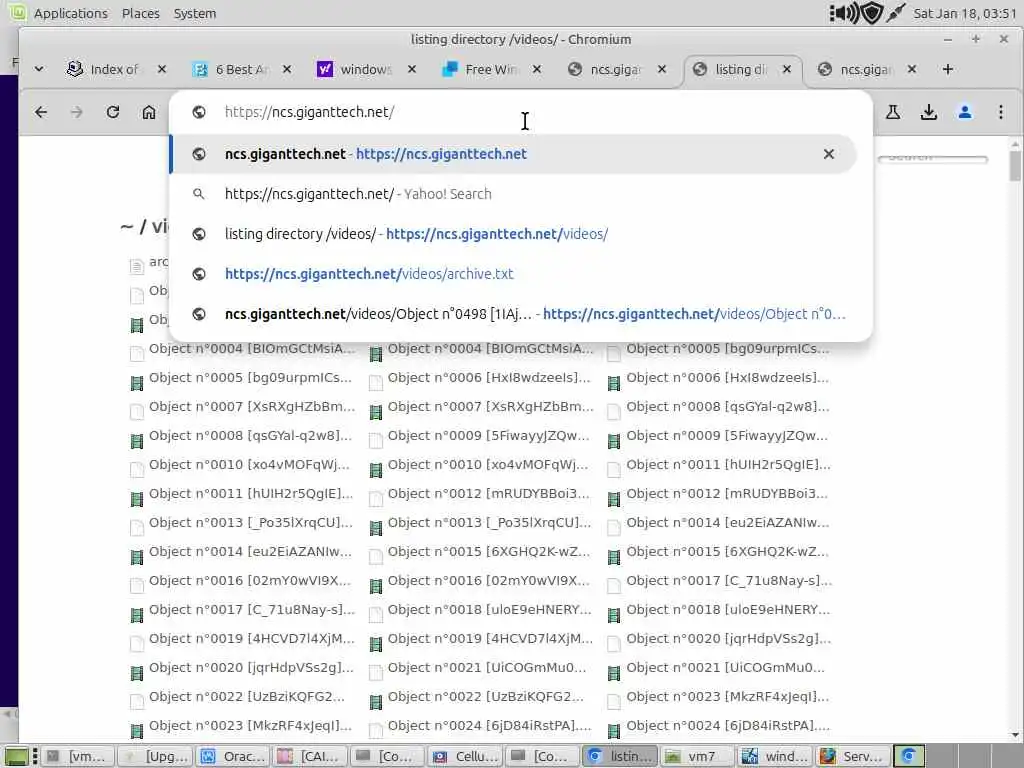Switch to the wind... taskbar window
The image size is (1024, 768).
(775, 756)
